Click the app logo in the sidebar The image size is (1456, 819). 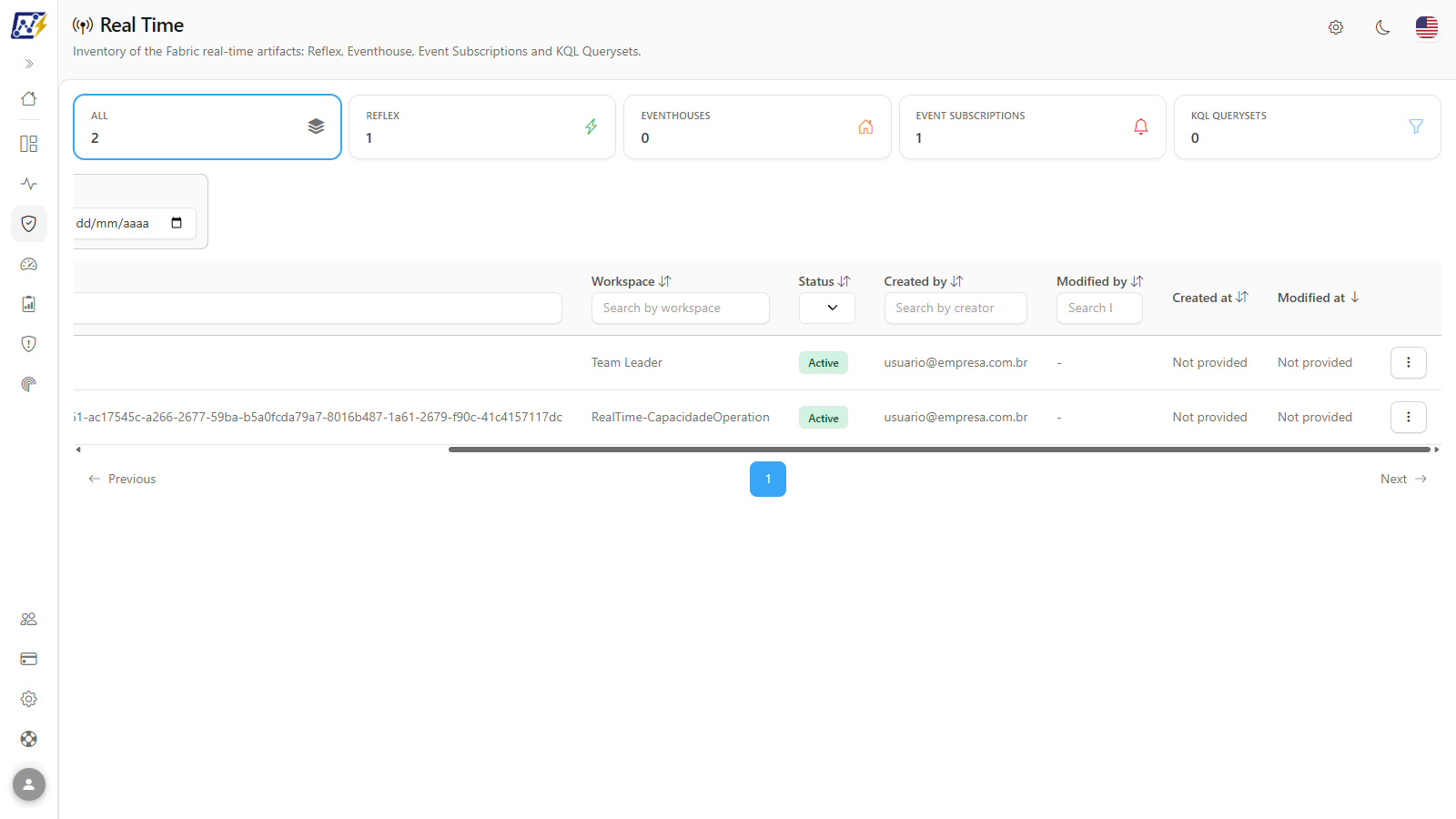[29, 25]
